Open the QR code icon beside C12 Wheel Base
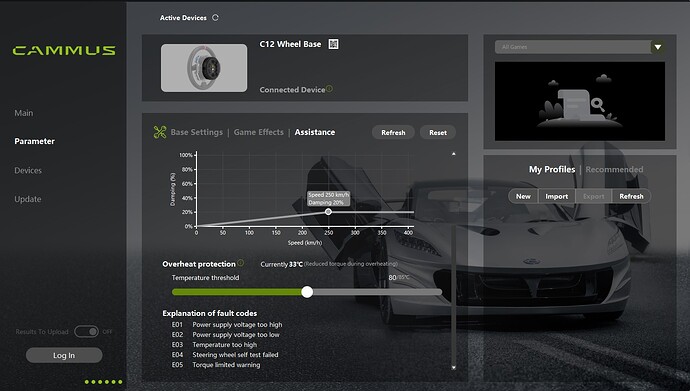This screenshot has width=690, height=391. [334, 44]
